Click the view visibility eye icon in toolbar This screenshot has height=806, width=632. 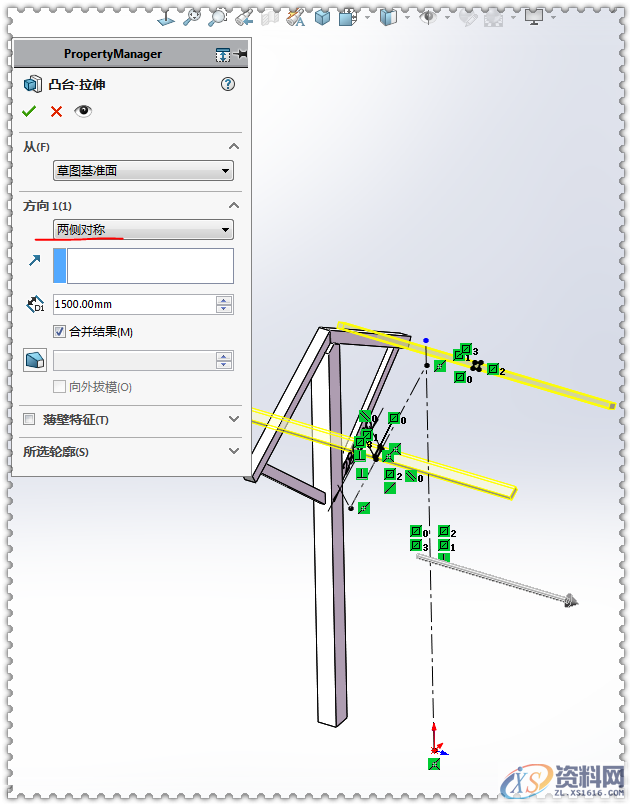[x=428, y=17]
